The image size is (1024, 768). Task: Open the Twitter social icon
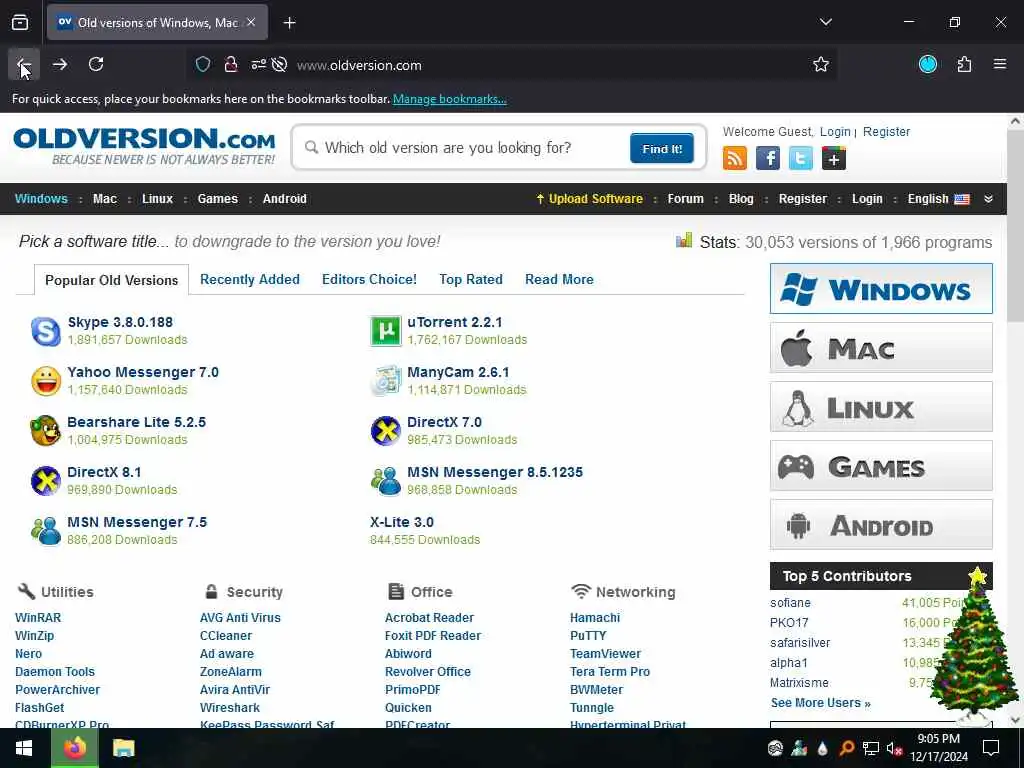(x=801, y=158)
